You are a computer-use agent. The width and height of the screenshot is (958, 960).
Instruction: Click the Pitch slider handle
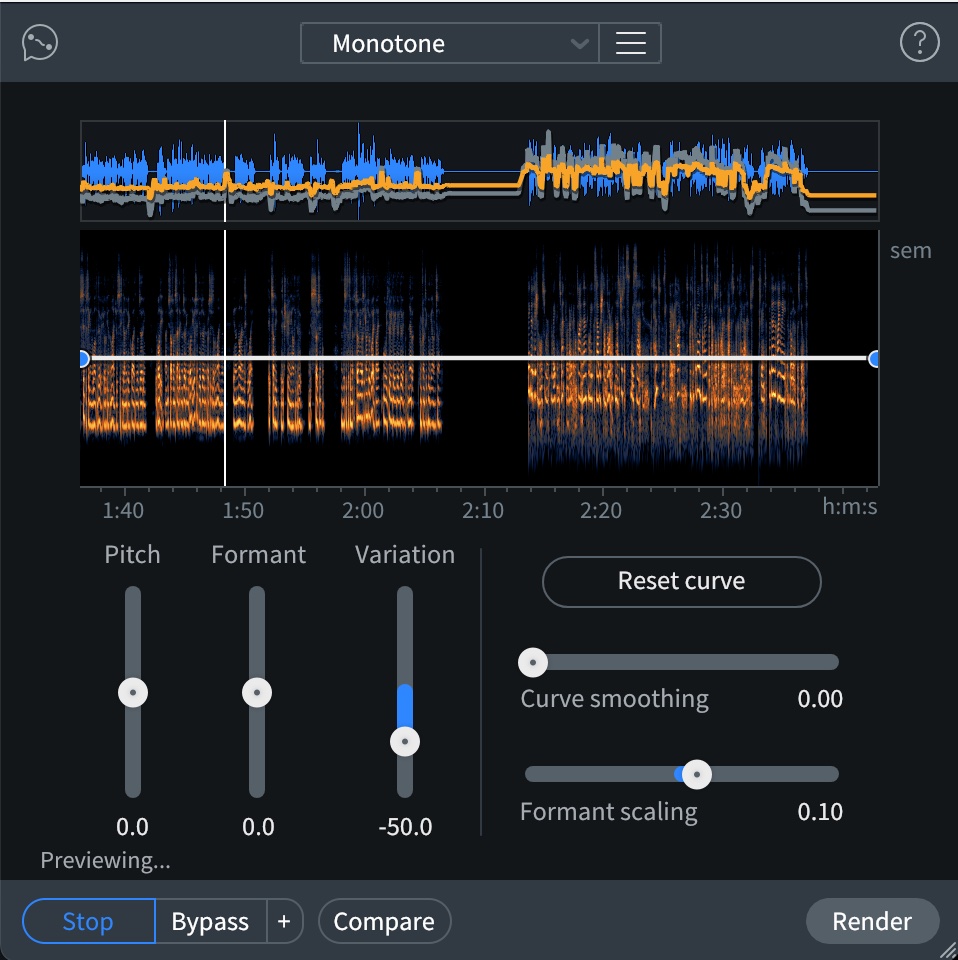[x=132, y=694]
